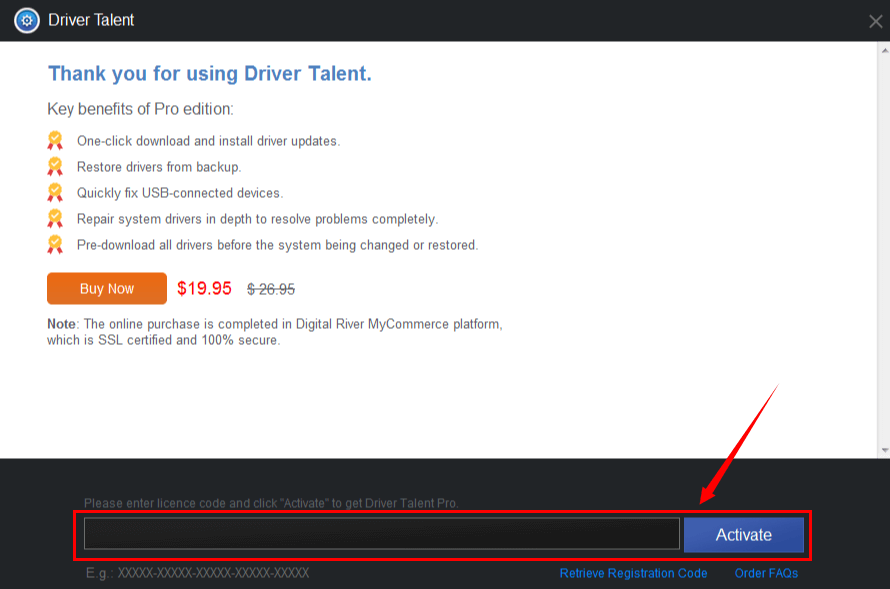Viewport: 890px width, 589px height.
Task: Click the scrollbar up arrow
Action: point(885,51)
